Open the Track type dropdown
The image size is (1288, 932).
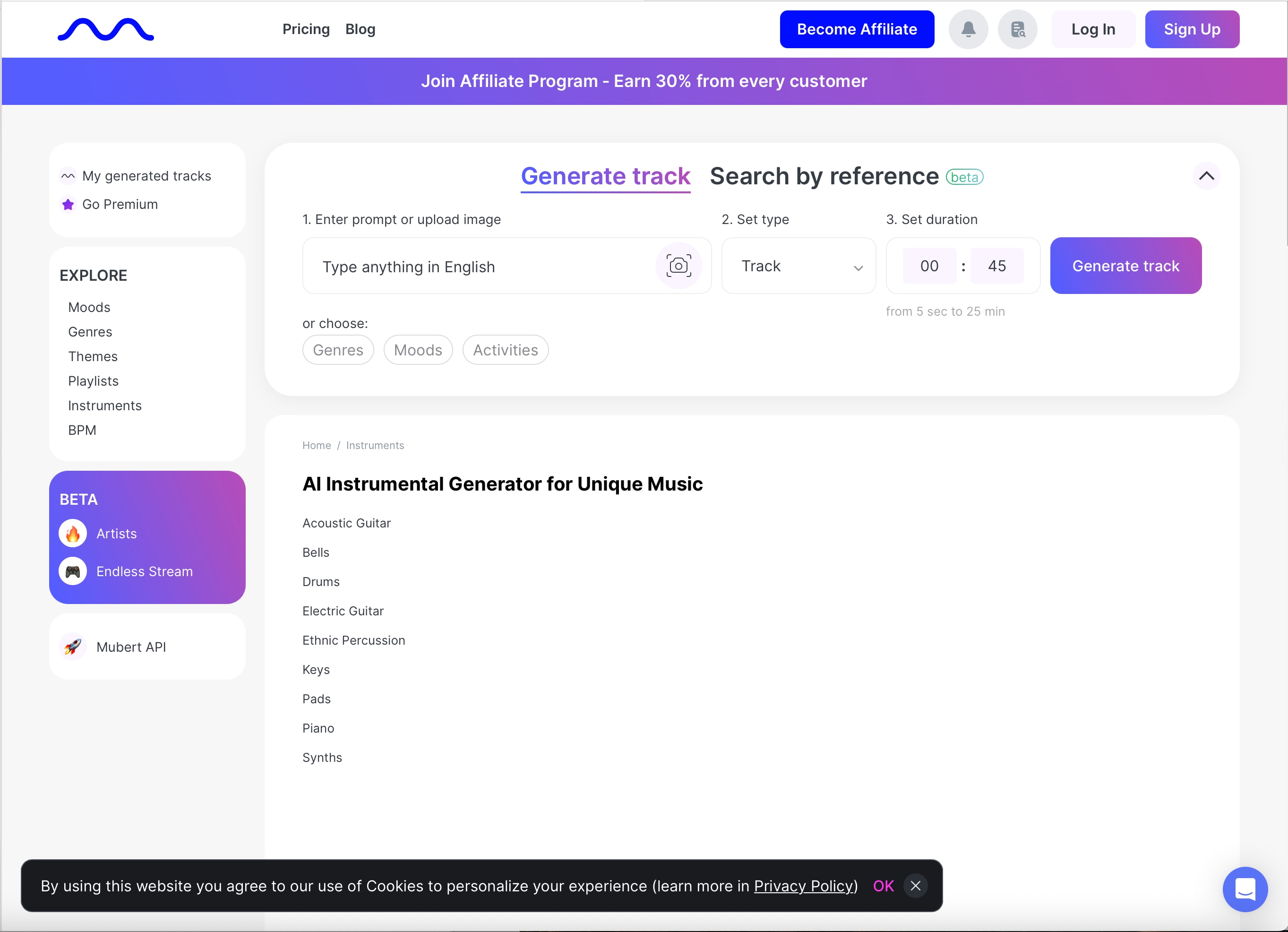tap(799, 266)
